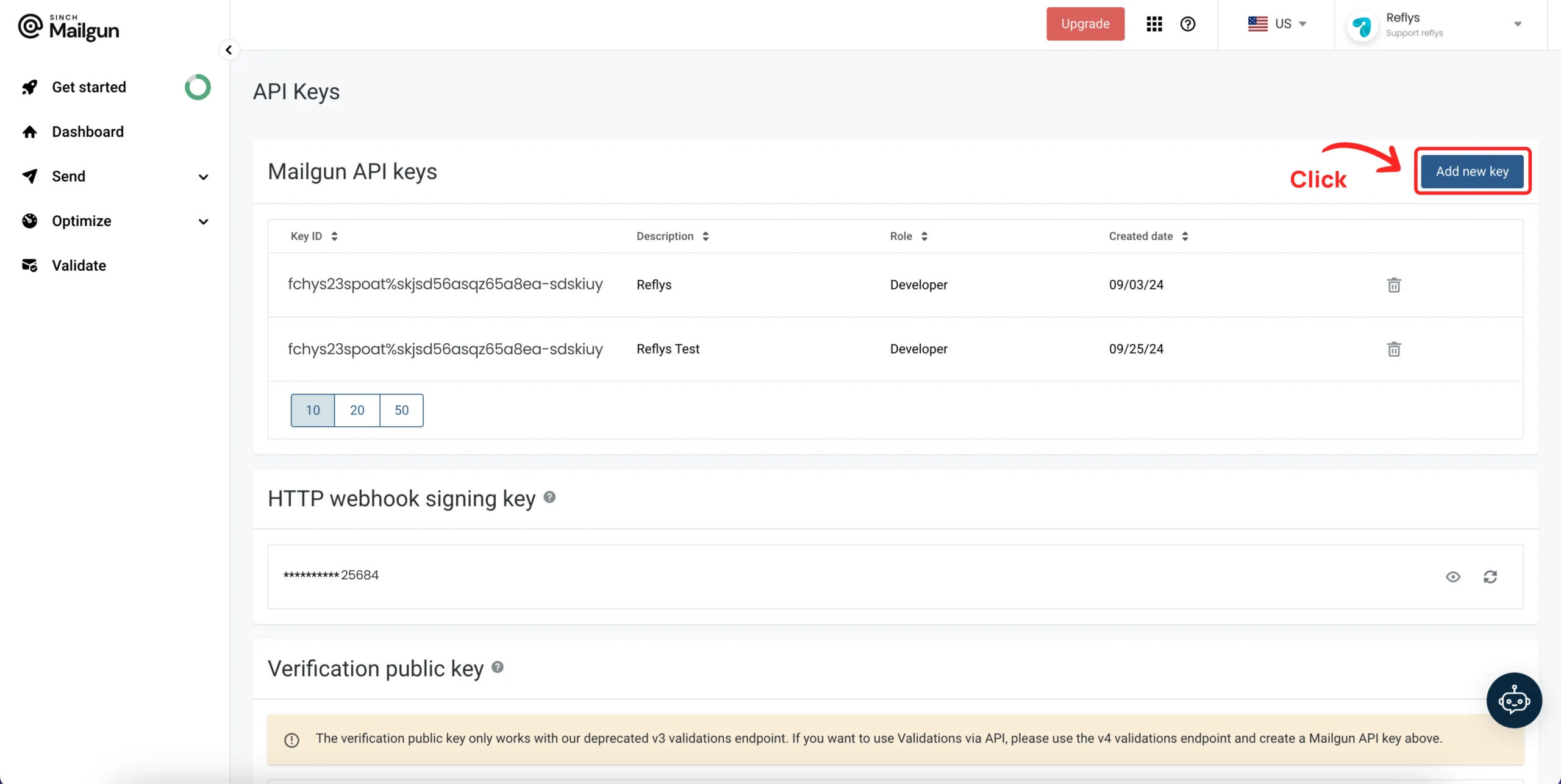
Task: Select the Key ID of the Reflys row
Action: pos(445,284)
